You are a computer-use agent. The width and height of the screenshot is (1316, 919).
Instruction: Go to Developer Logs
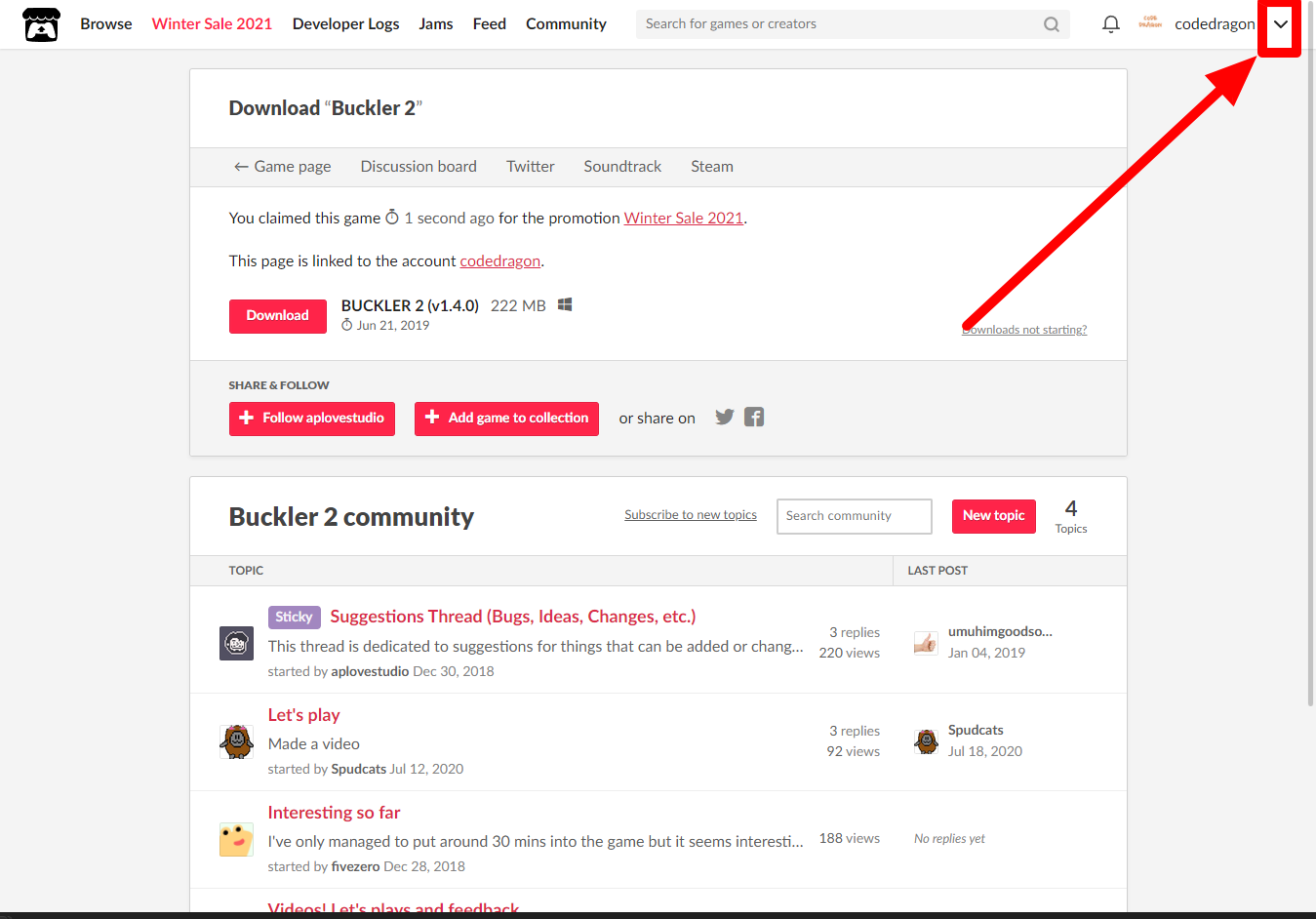click(x=345, y=24)
